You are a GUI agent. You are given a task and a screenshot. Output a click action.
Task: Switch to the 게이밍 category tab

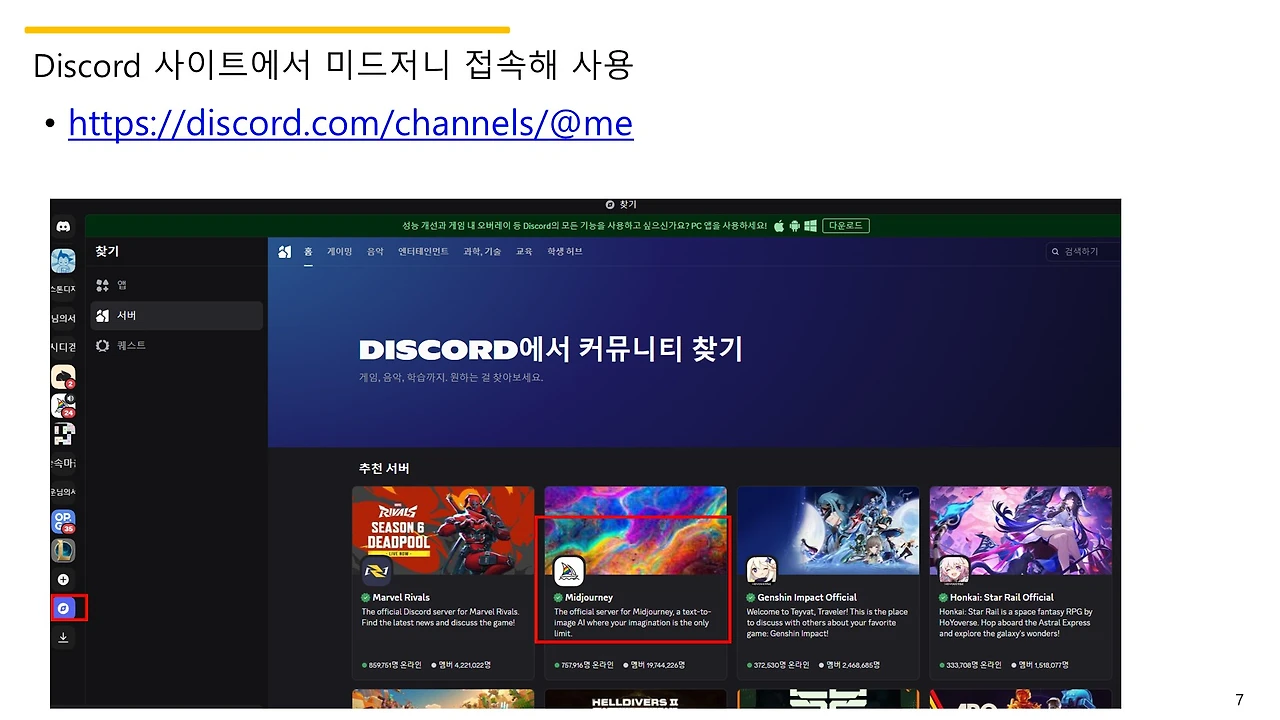click(x=339, y=251)
